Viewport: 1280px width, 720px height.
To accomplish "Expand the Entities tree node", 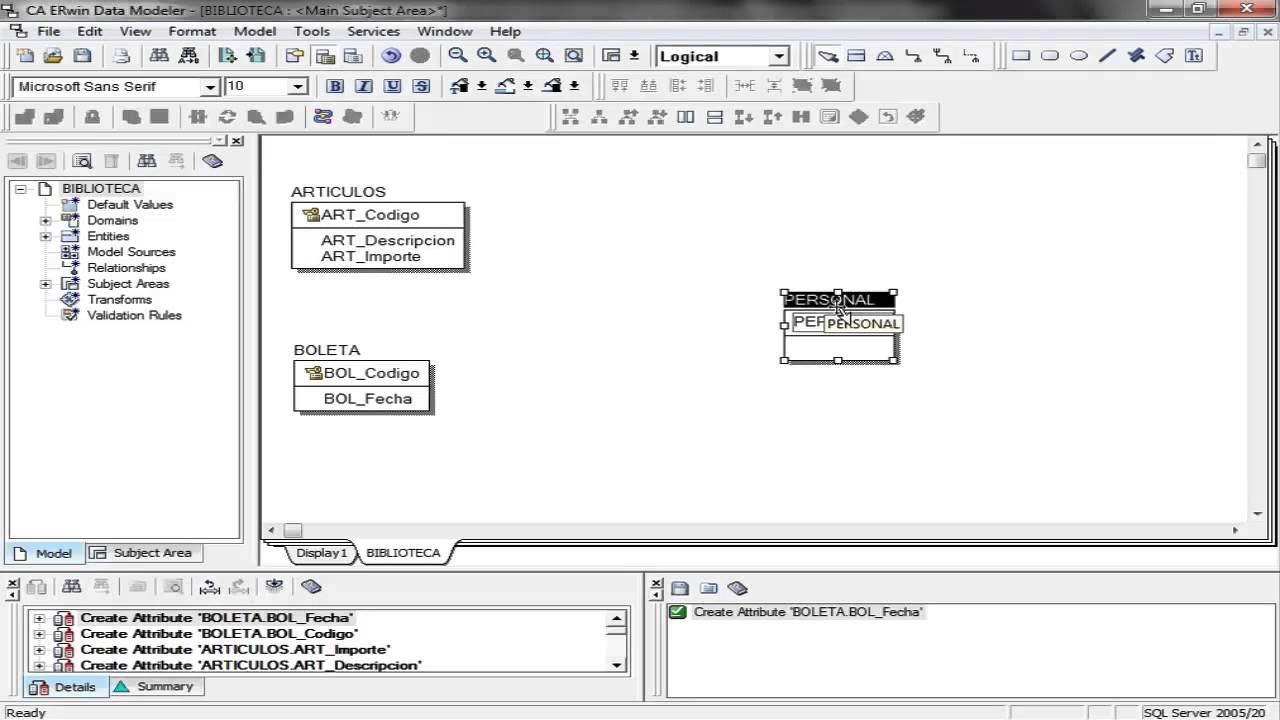I will (x=46, y=236).
